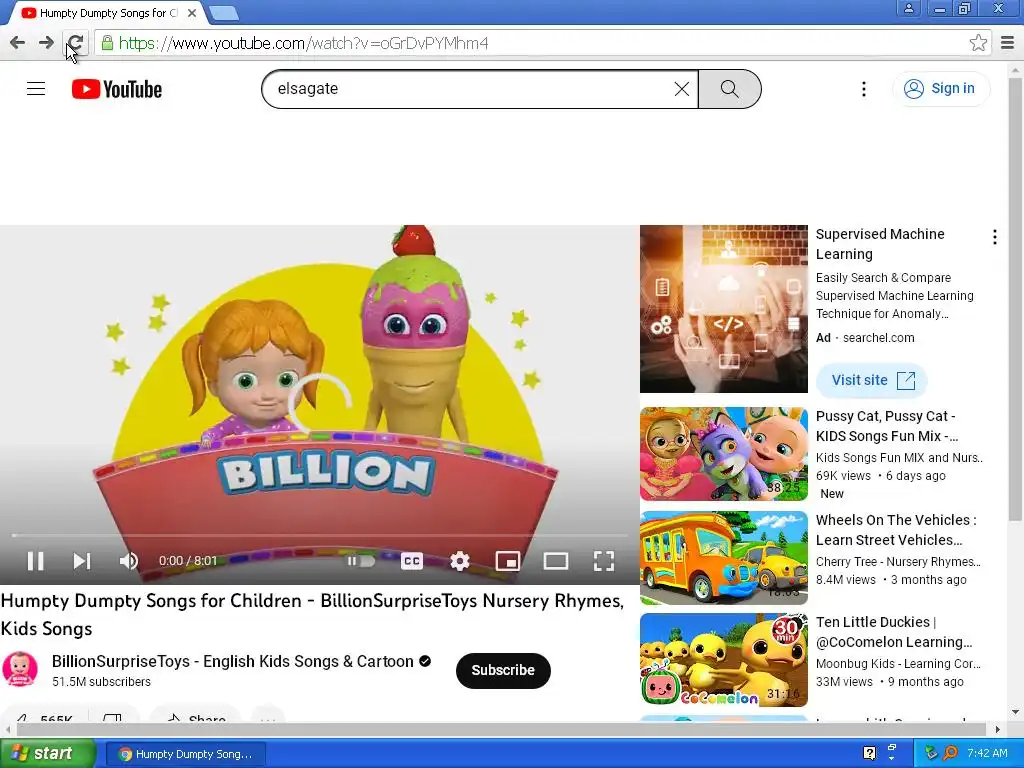The width and height of the screenshot is (1024, 768).
Task: Click the Visit site ad button
Action: [871, 380]
